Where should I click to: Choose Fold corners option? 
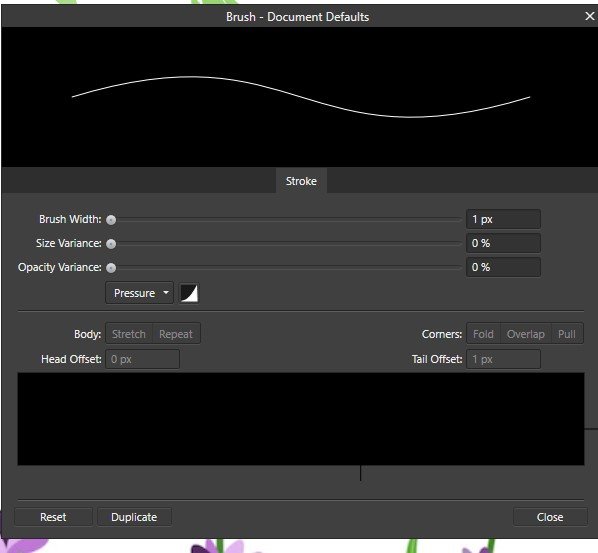point(483,334)
